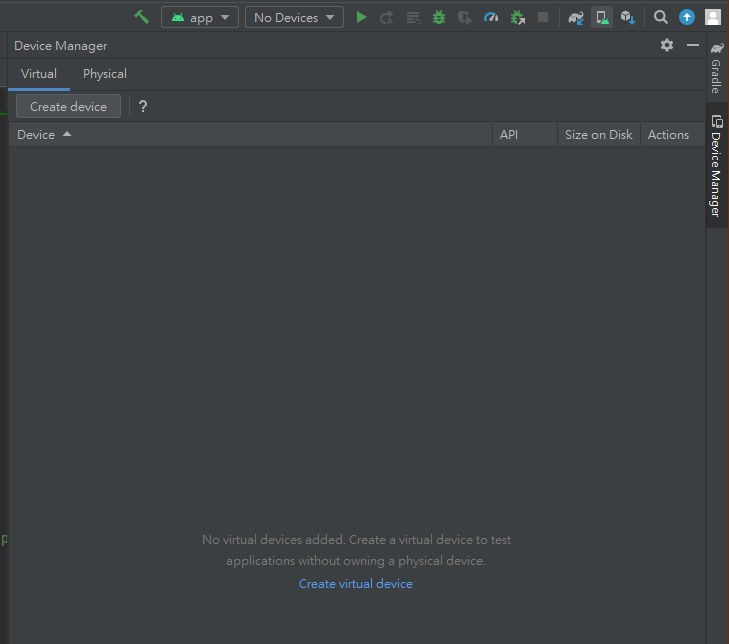Image resolution: width=729 pixels, height=644 pixels.
Task: Switch to the Virtual tab
Action: pos(39,74)
